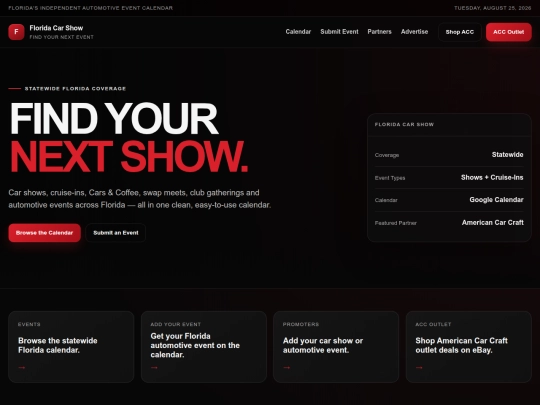Click the 'Find Your Next Event' subtitle

pos(61,37)
